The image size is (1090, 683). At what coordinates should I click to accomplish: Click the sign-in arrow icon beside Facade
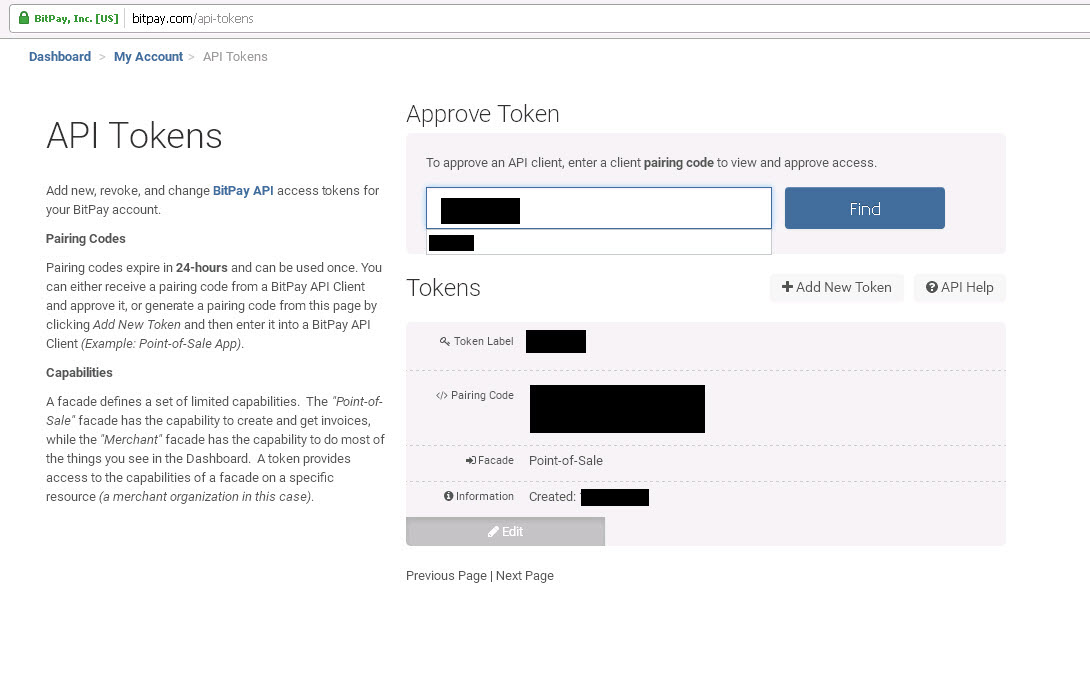471,460
